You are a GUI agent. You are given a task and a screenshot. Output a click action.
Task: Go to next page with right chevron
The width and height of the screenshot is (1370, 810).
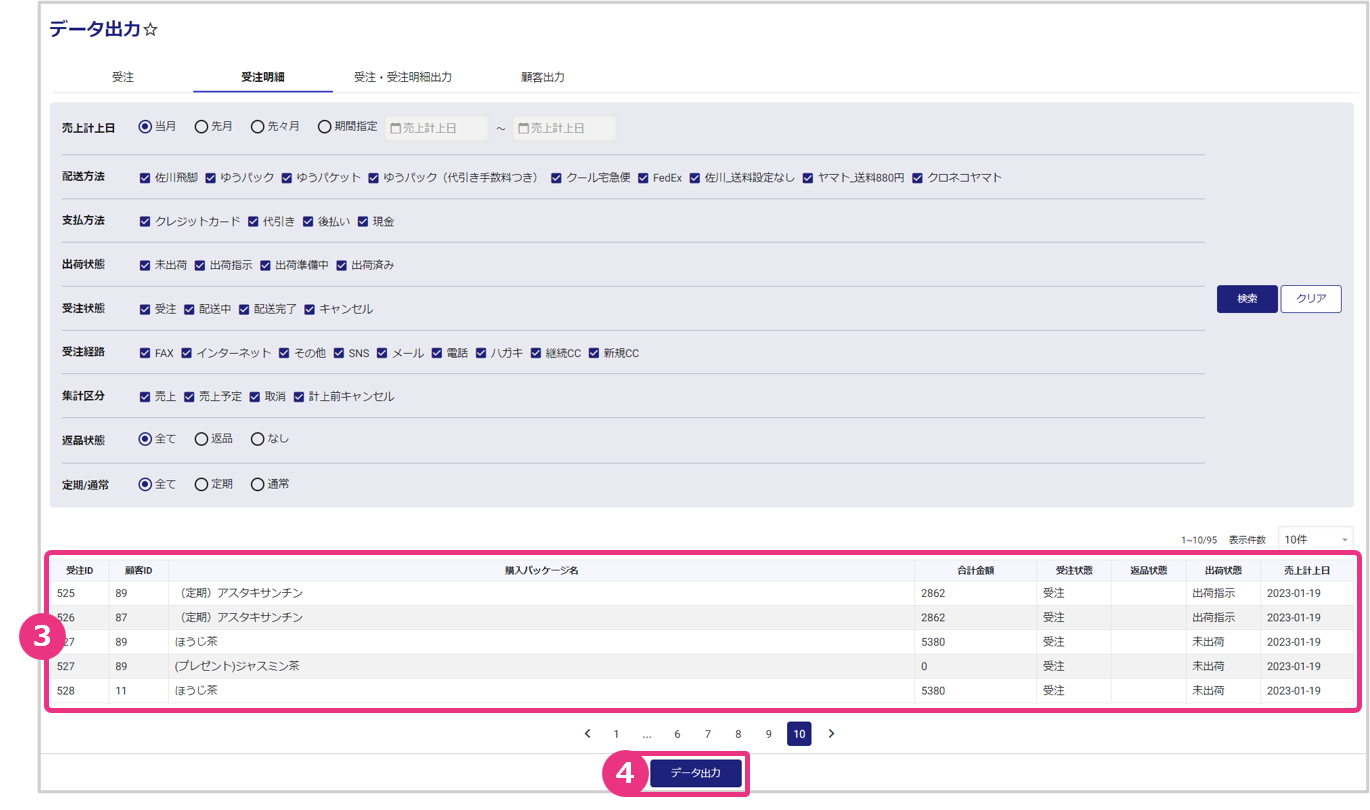click(831, 734)
